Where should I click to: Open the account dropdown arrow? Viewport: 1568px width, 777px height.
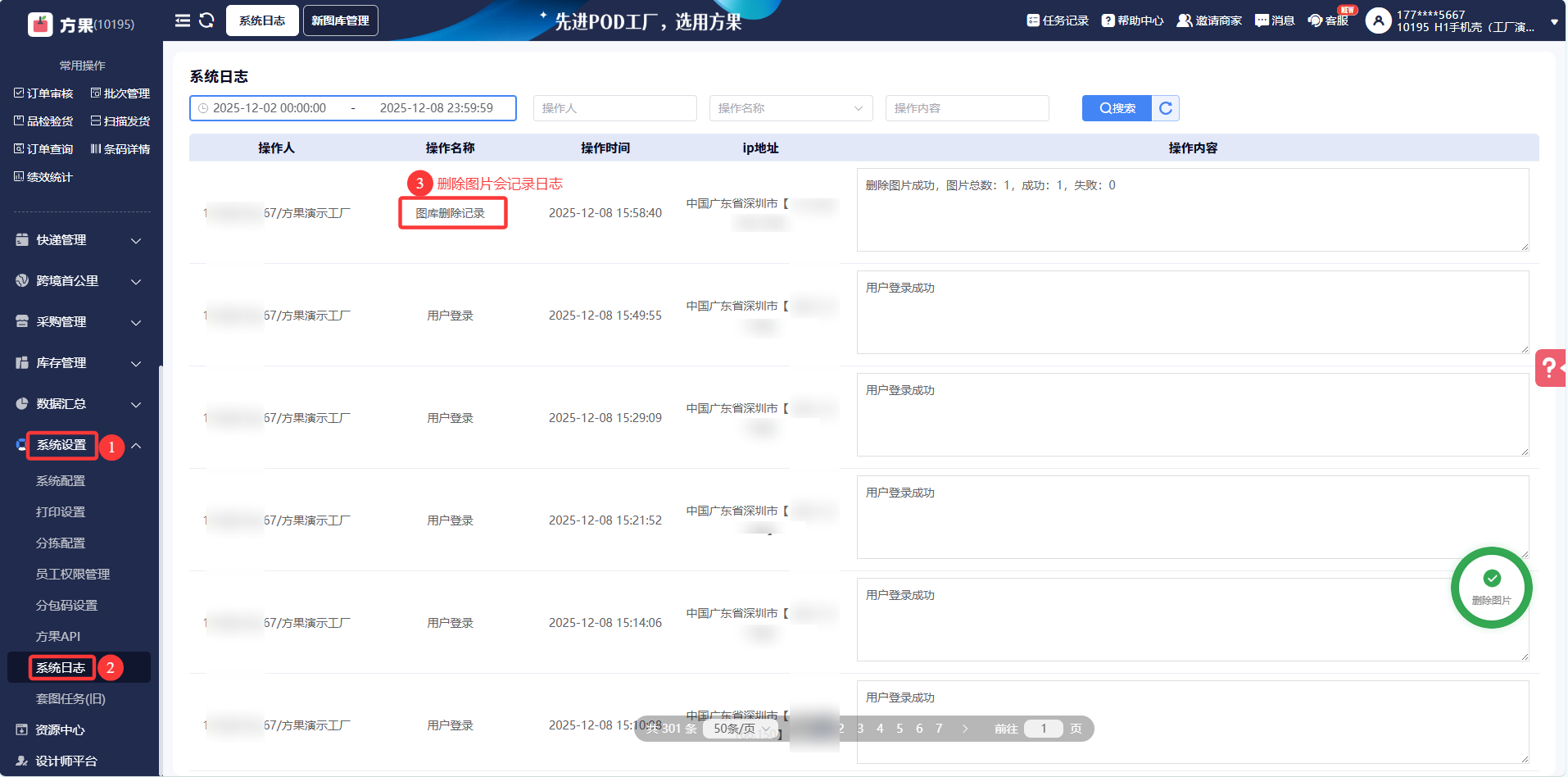(1554, 23)
